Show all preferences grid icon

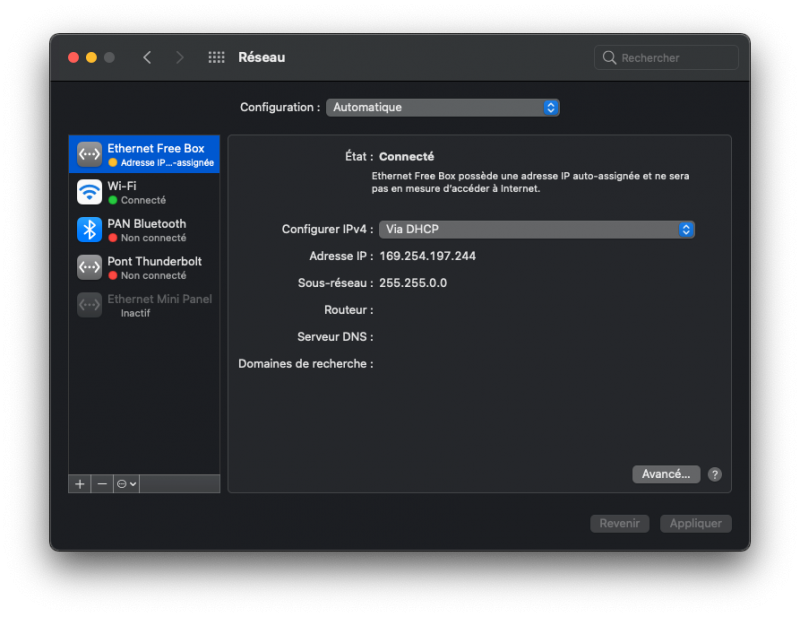[x=216, y=58]
